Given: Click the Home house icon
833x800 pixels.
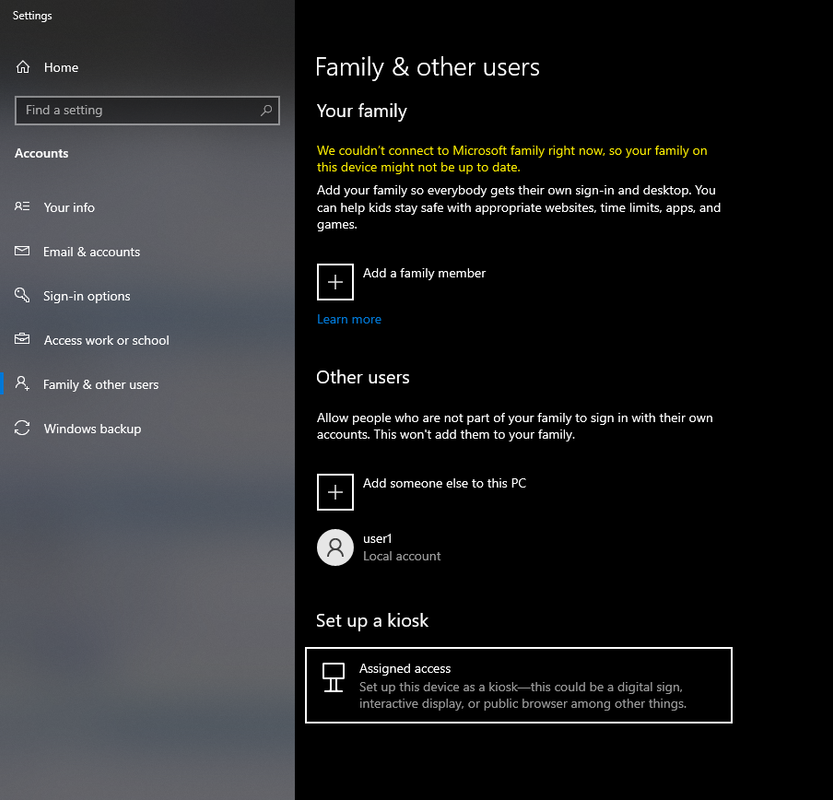Looking at the screenshot, I should (x=23, y=67).
